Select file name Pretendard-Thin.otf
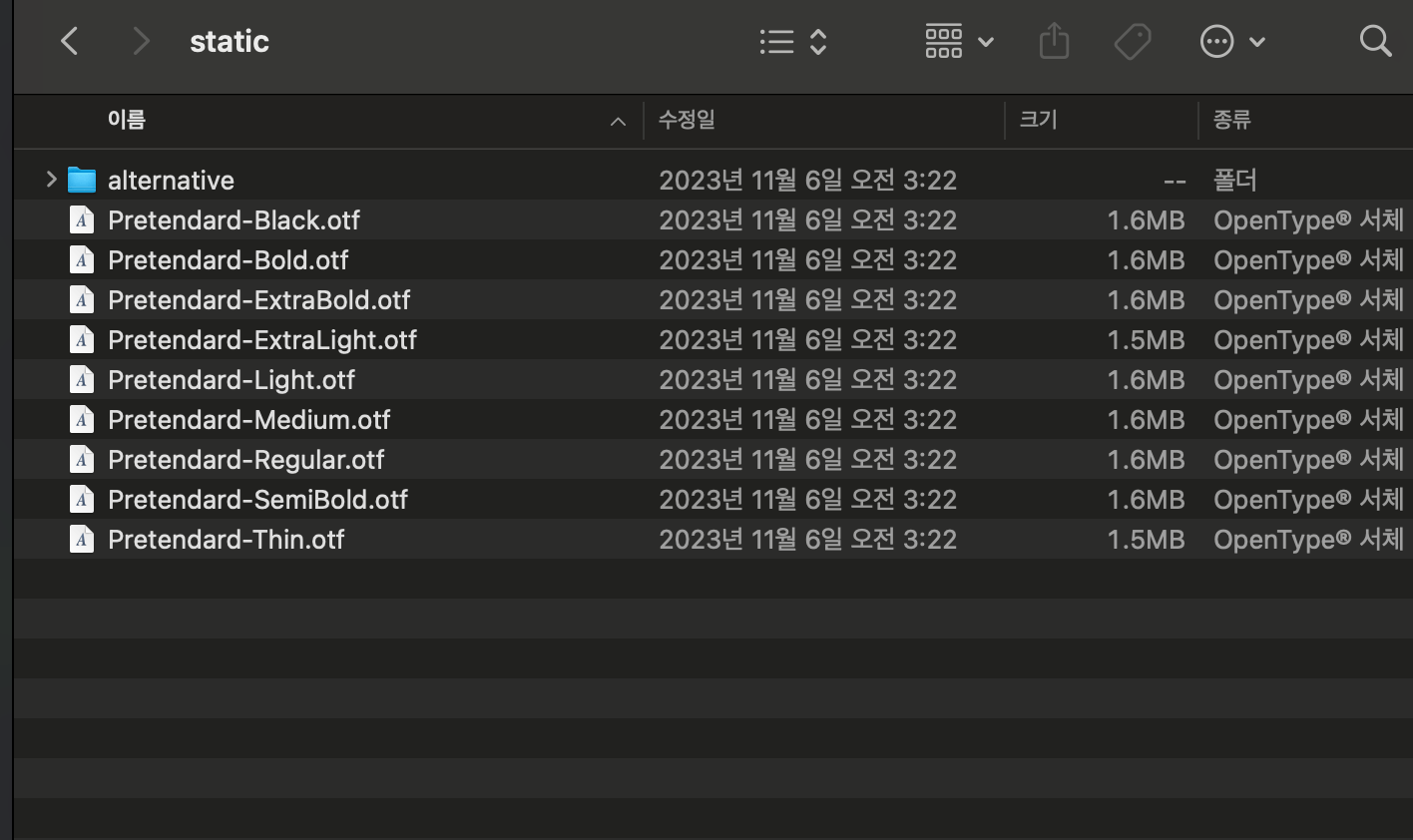The width and height of the screenshot is (1413, 840). (226, 540)
